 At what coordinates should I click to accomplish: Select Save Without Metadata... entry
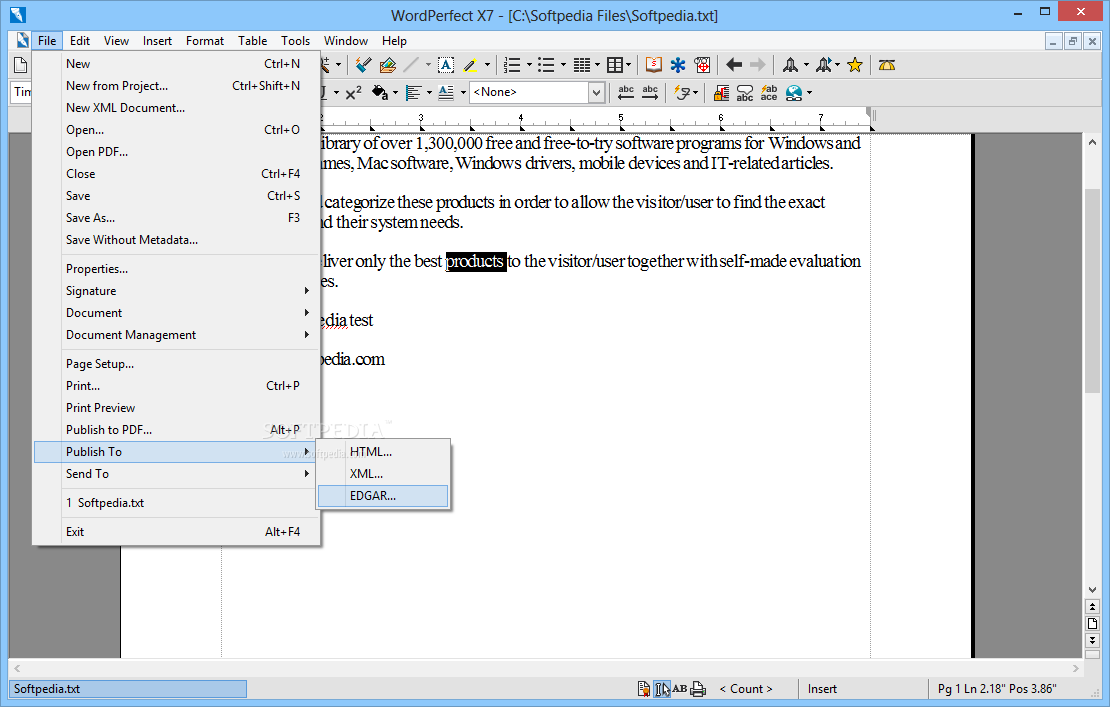(x=177, y=240)
